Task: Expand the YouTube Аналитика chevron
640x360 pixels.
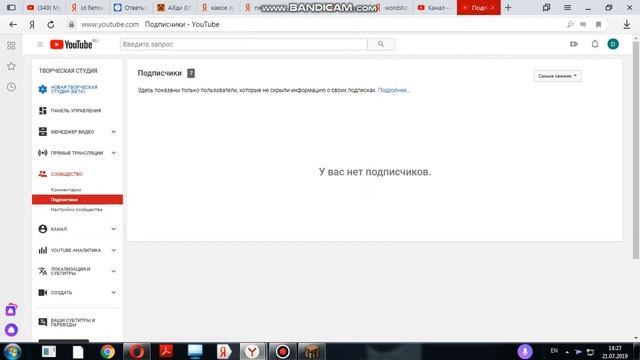Action: 113,250
